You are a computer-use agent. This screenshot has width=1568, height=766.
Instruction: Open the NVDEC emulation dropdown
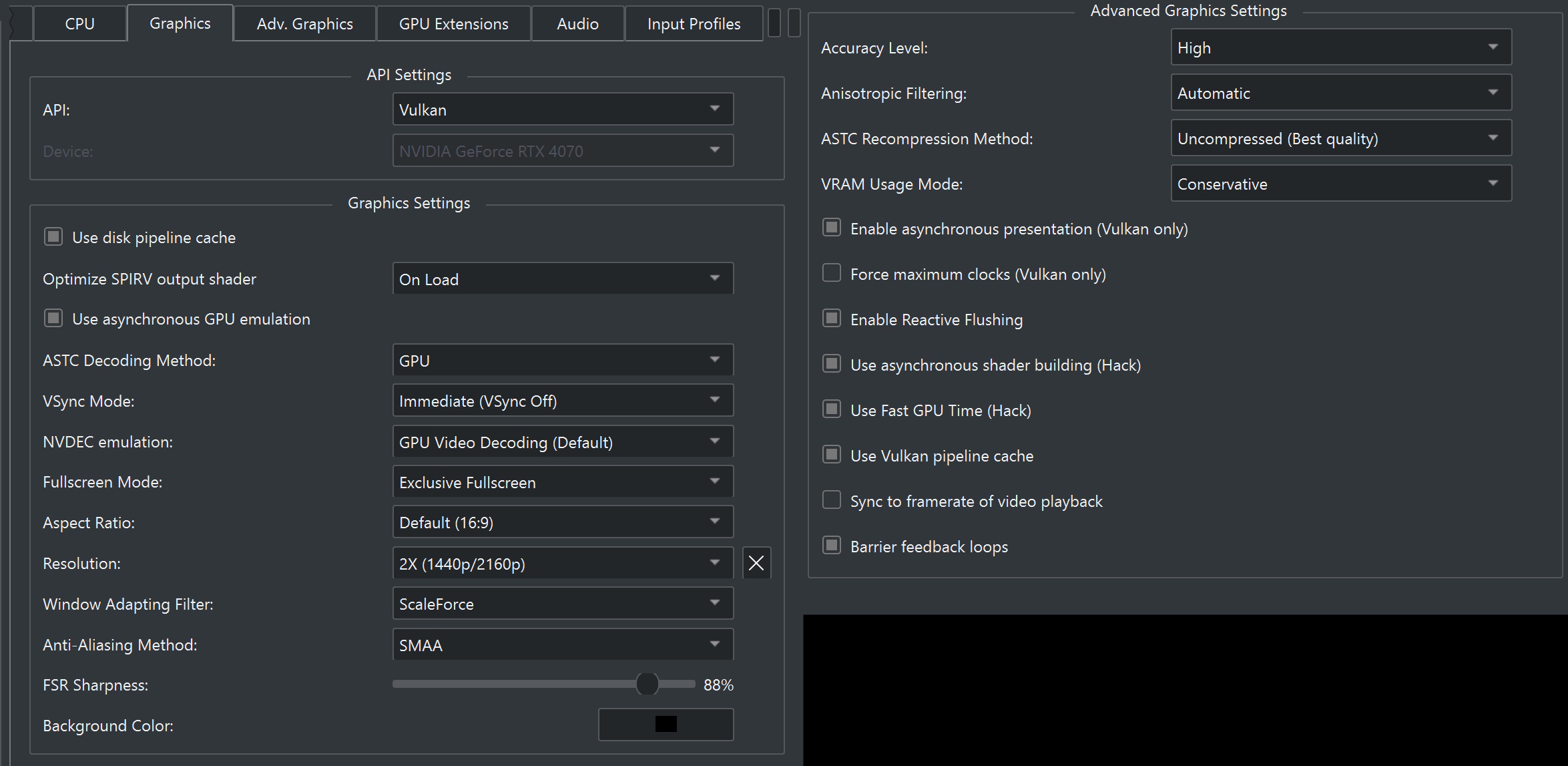[x=563, y=441]
